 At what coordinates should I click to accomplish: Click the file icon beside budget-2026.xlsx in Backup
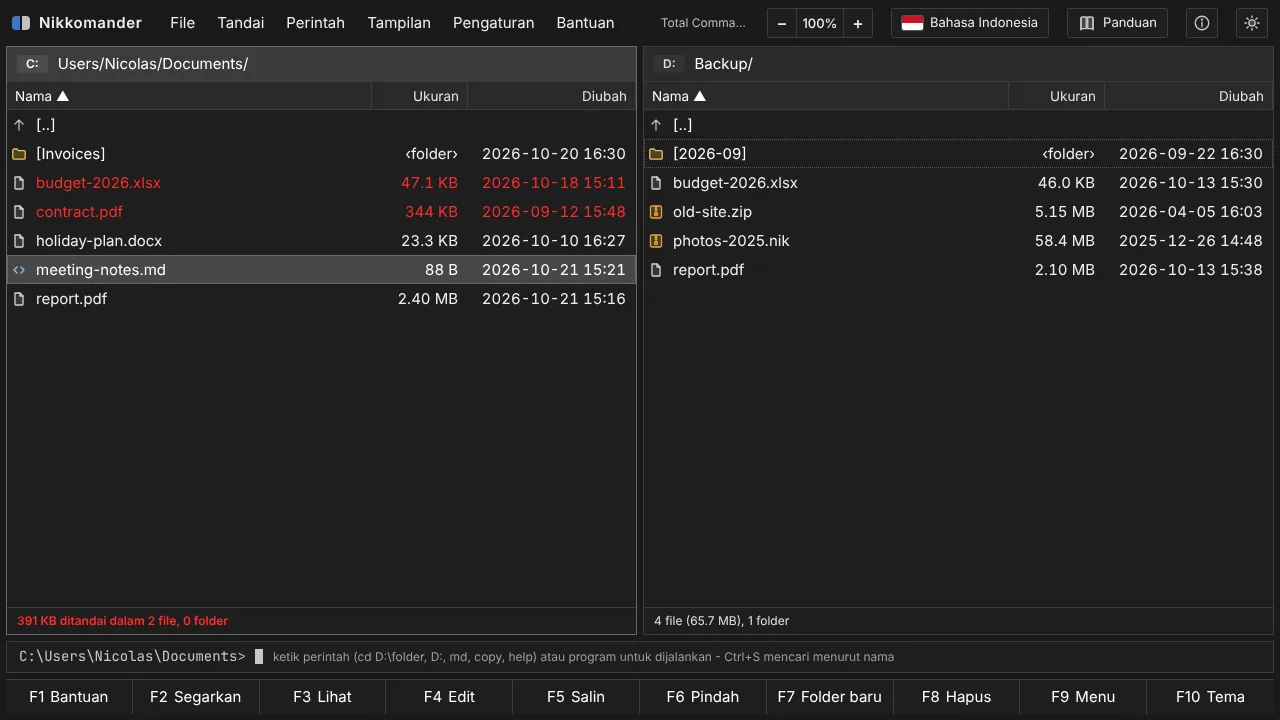click(x=656, y=183)
